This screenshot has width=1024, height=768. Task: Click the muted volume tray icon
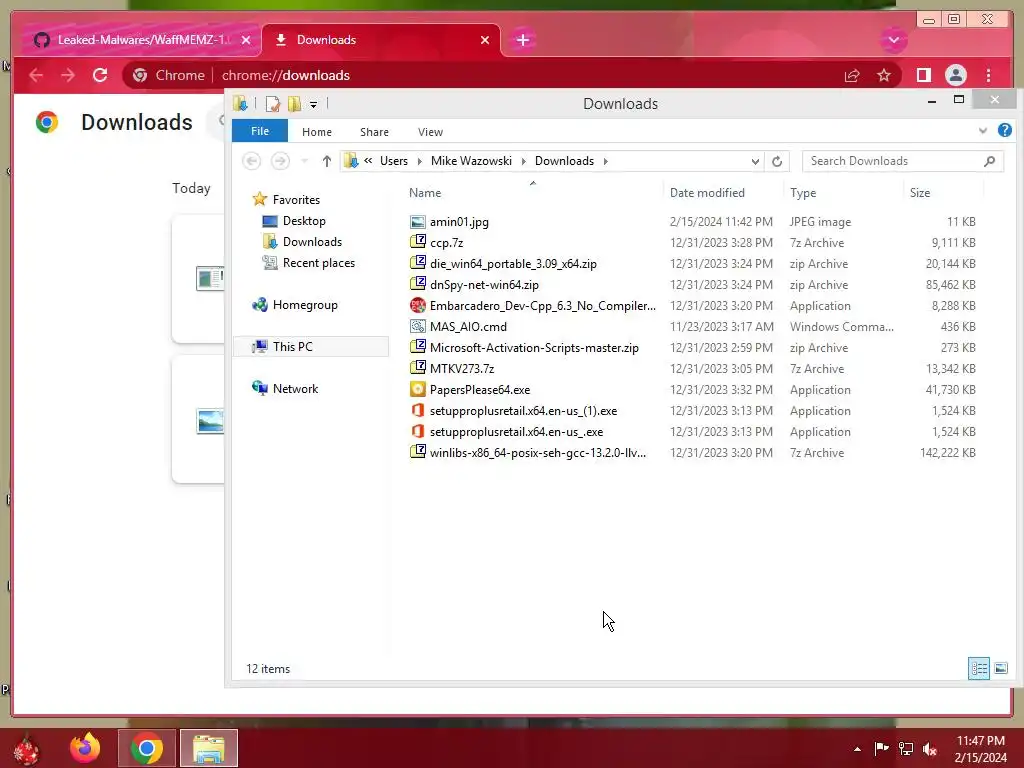[x=930, y=748]
